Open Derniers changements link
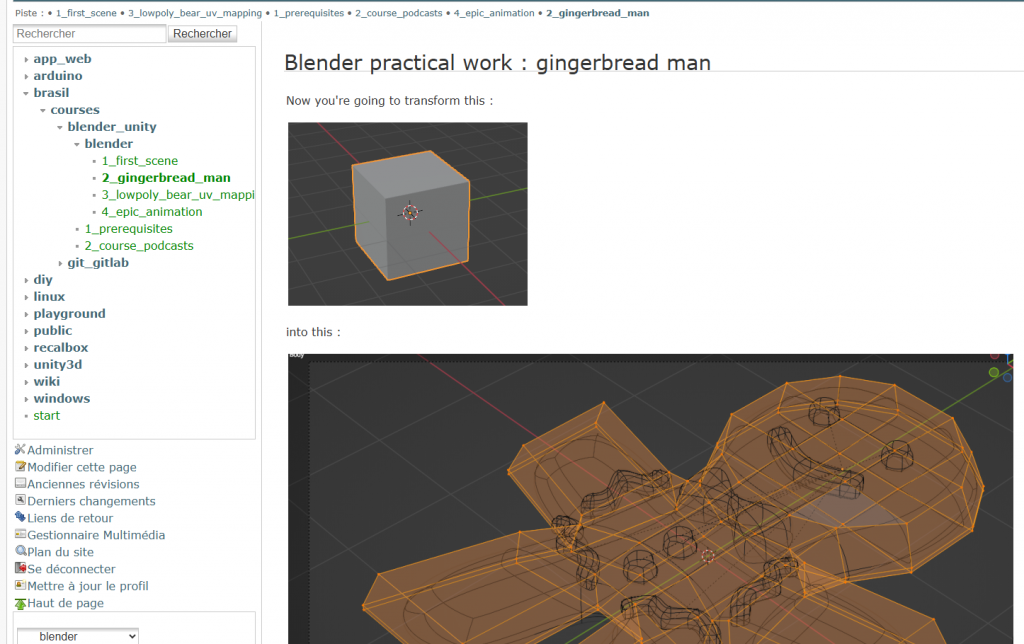The height and width of the screenshot is (644, 1024). pyautogui.click(x=91, y=501)
